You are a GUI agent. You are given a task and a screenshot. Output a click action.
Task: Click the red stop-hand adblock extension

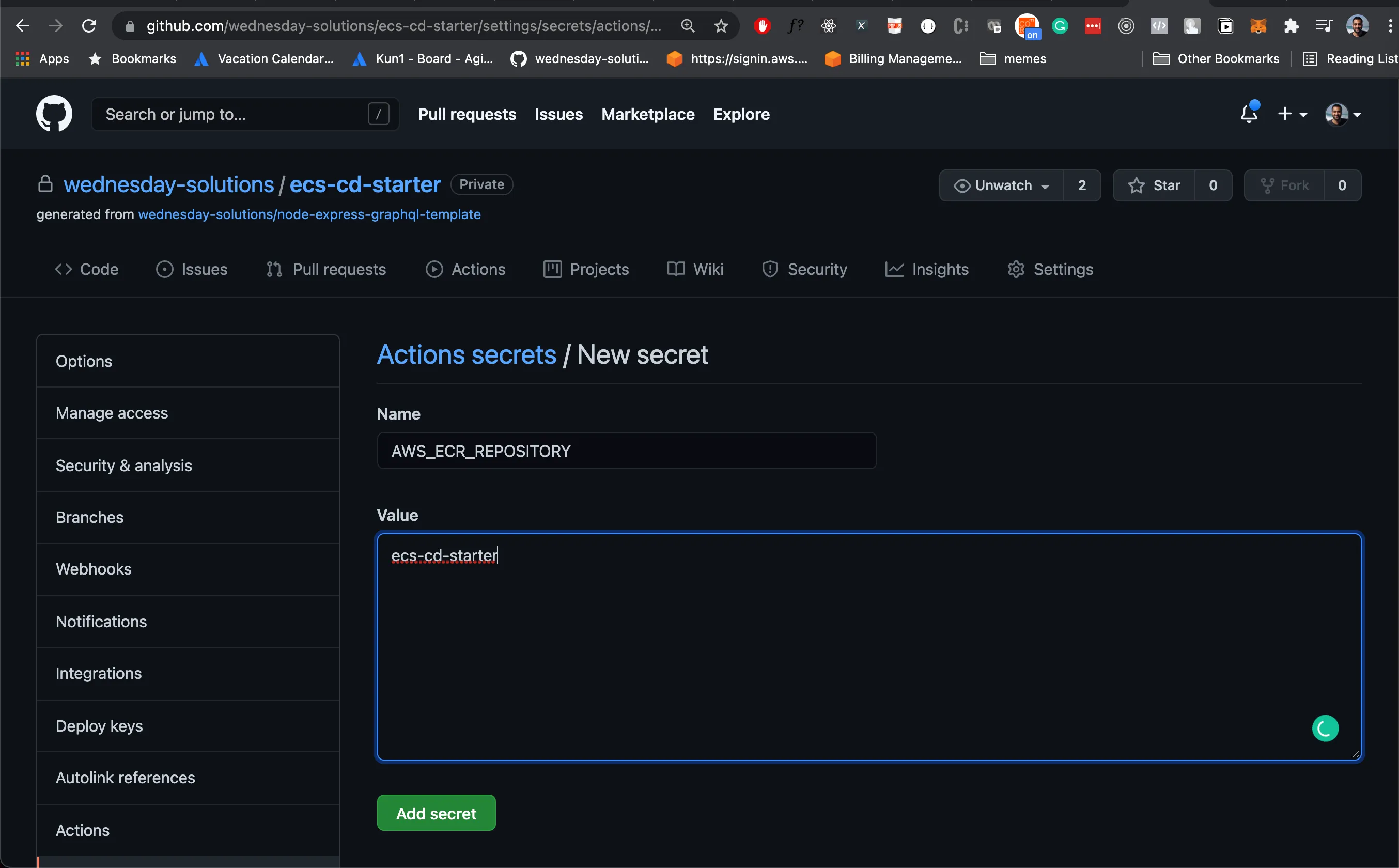(762, 26)
